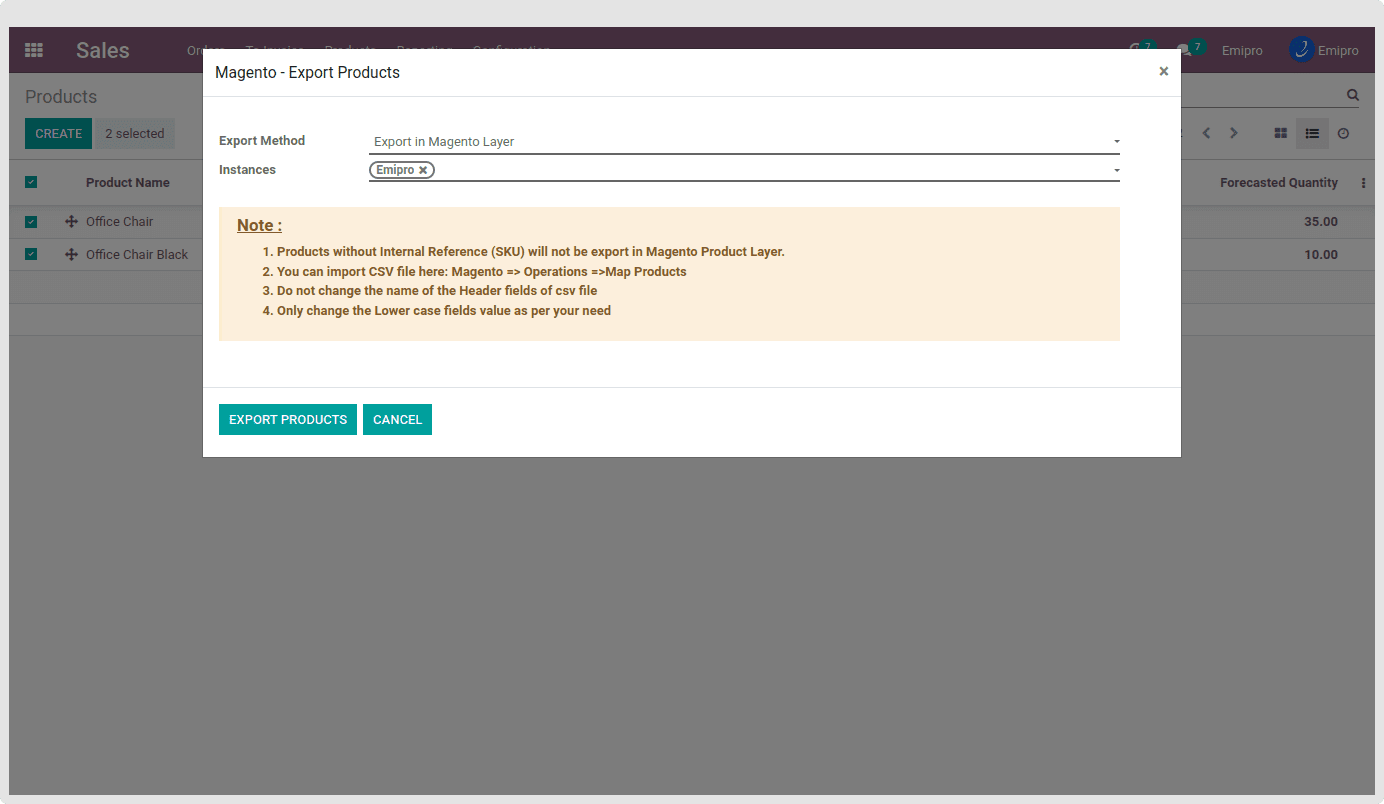Open the activity clock view icon
Viewport: 1384px width, 804px height.
1343,133
